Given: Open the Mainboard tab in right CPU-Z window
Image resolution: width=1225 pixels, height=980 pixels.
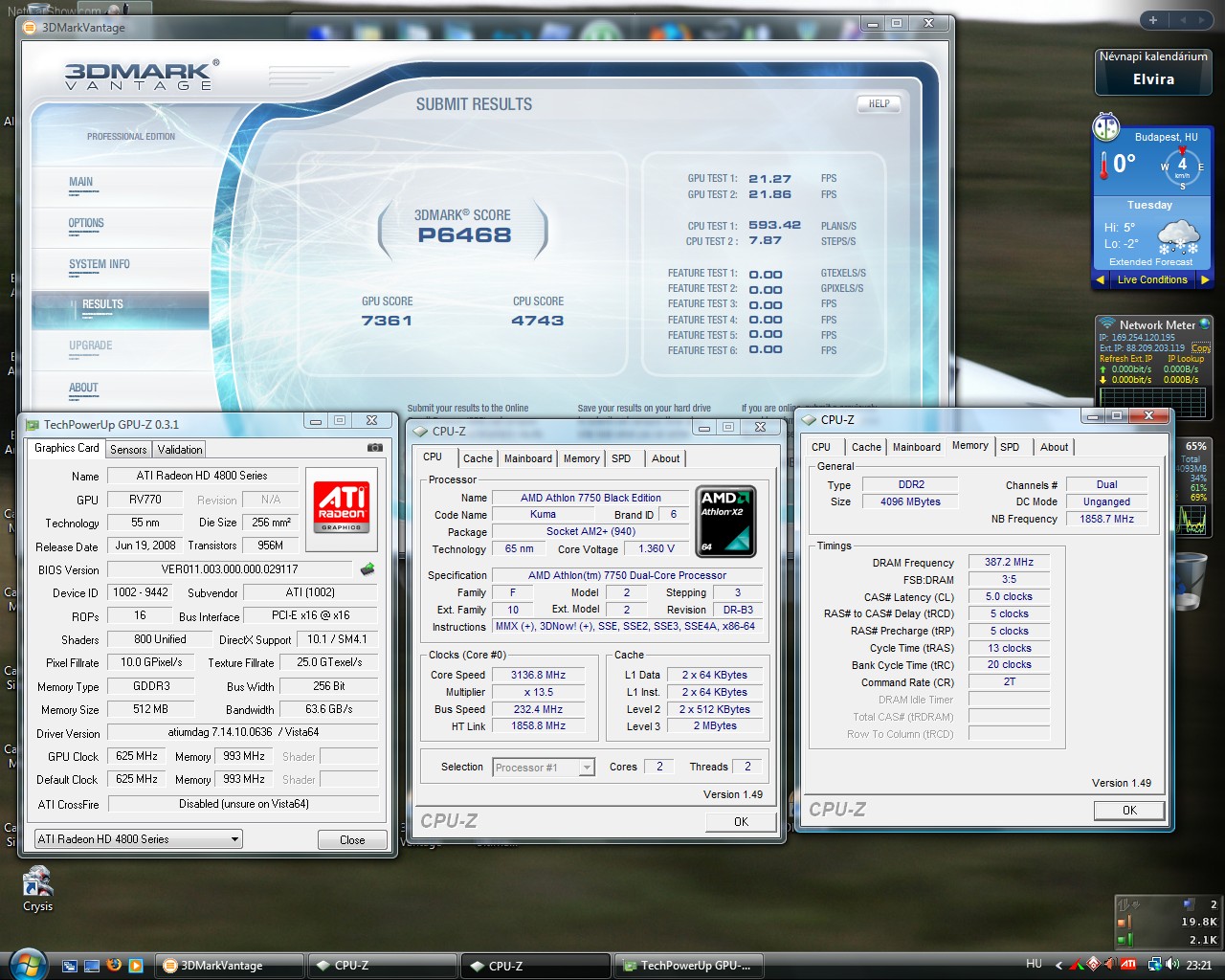Looking at the screenshot, I should pyautogui.click(x=916, y=447).
